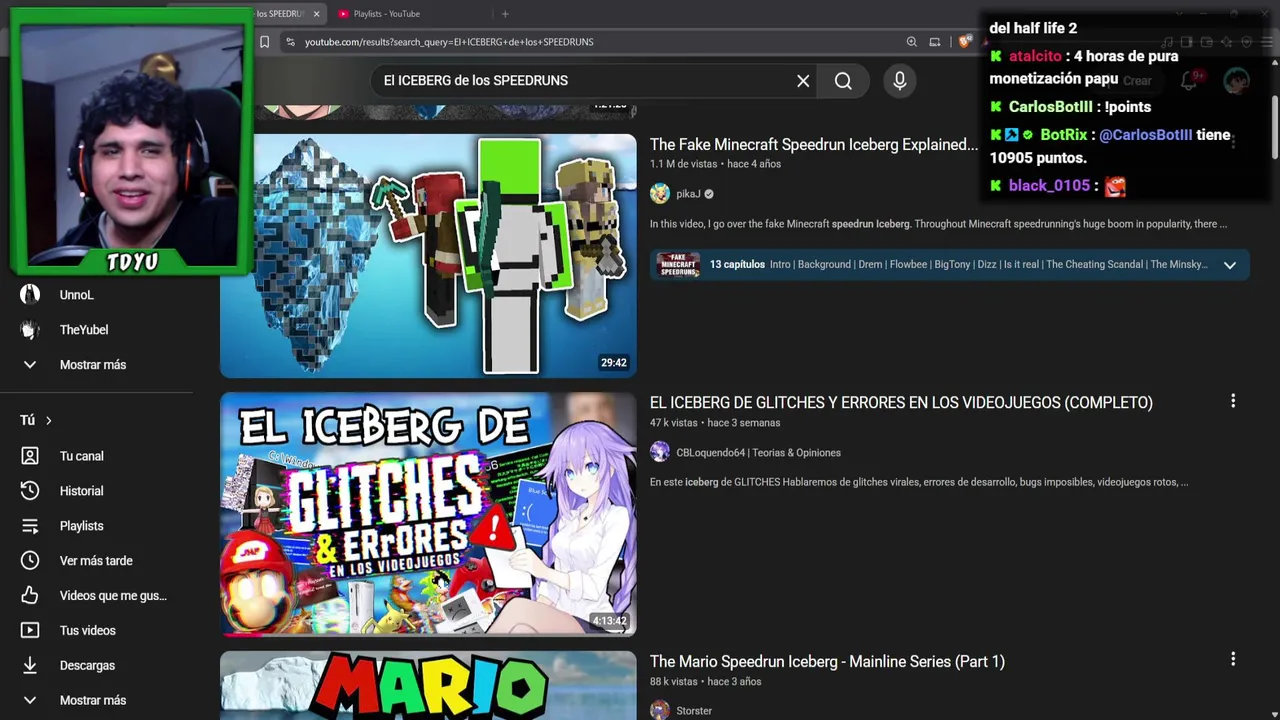Open The Fake Minecraft Speedrun Iceberg Explained title
The width and height of the screenshot is (1280, 720).
coord(814,145)
